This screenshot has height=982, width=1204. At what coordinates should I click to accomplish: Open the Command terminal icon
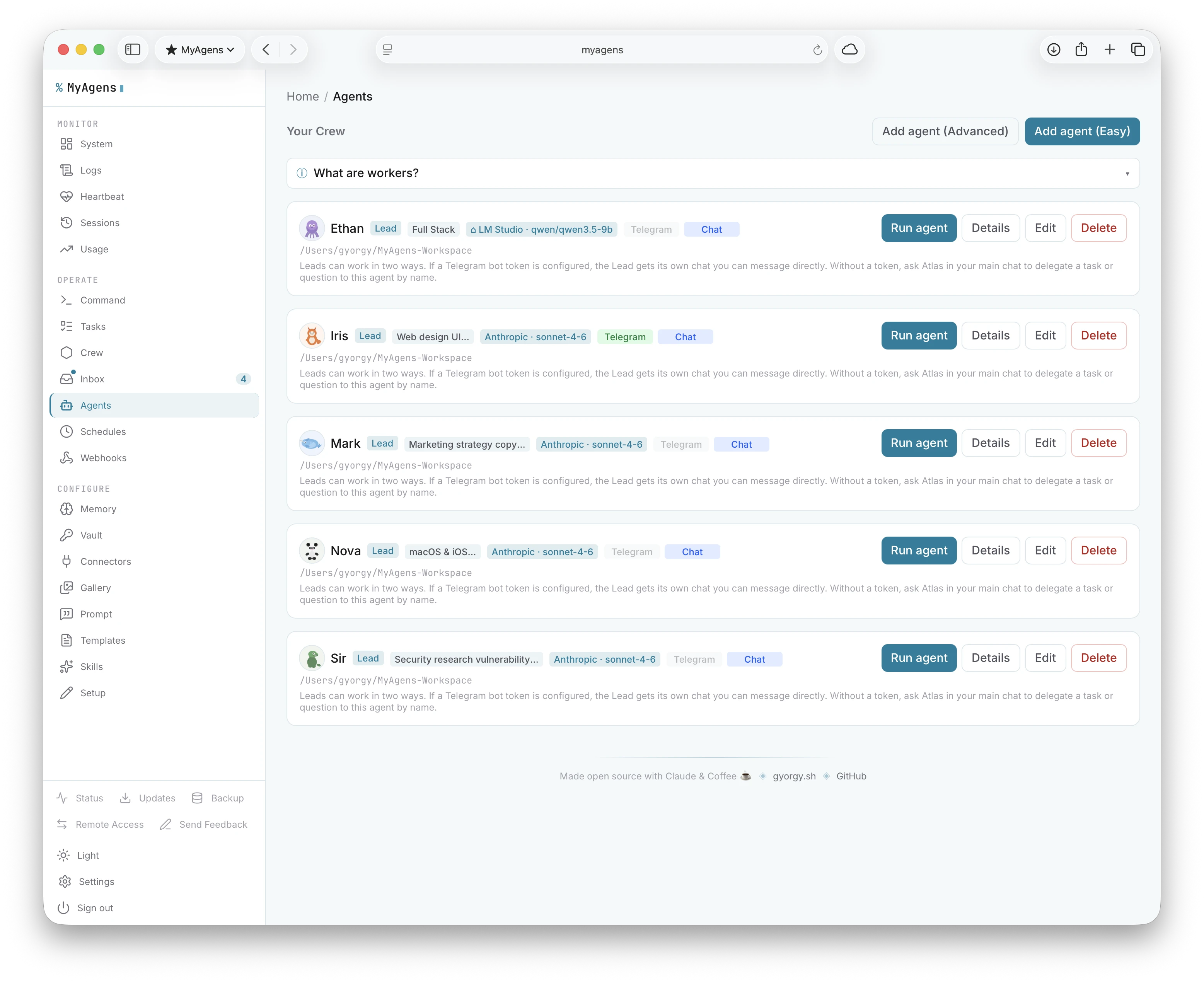click(x=66, y=300)
